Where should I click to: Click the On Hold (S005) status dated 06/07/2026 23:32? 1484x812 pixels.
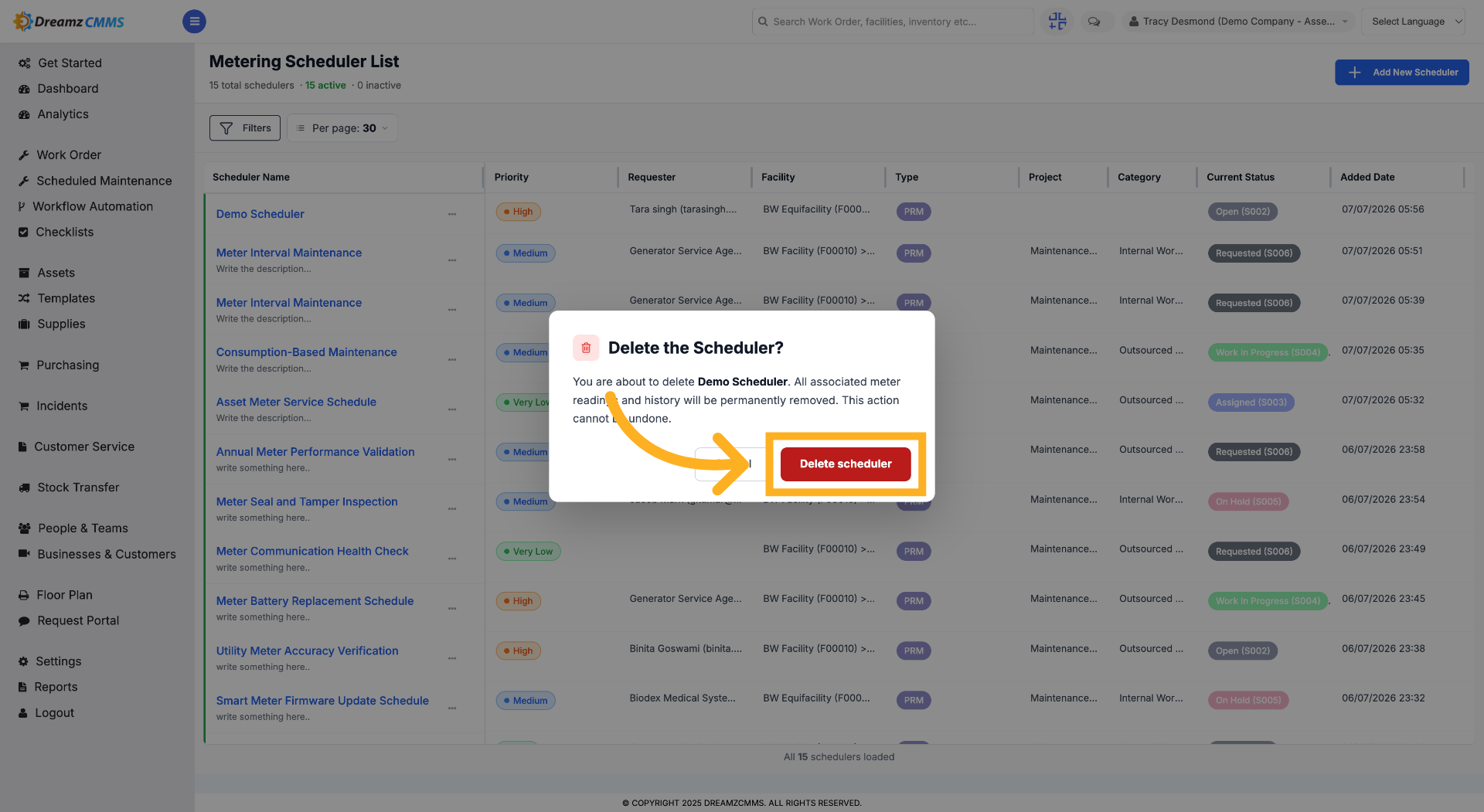[1248, 701]
